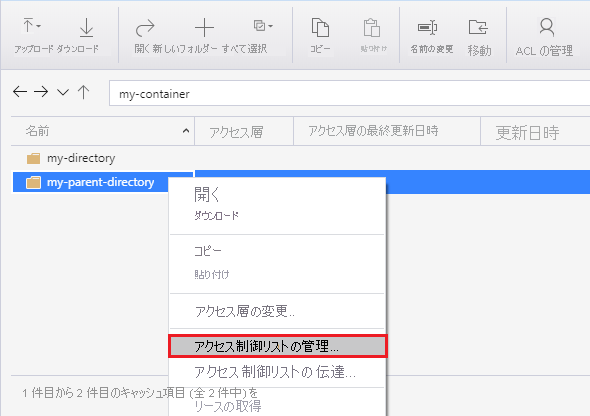Screen dimensions: 590x416
Task: Click the Upload (アップロード) toolbar icon
Action: tap(28, 26)
